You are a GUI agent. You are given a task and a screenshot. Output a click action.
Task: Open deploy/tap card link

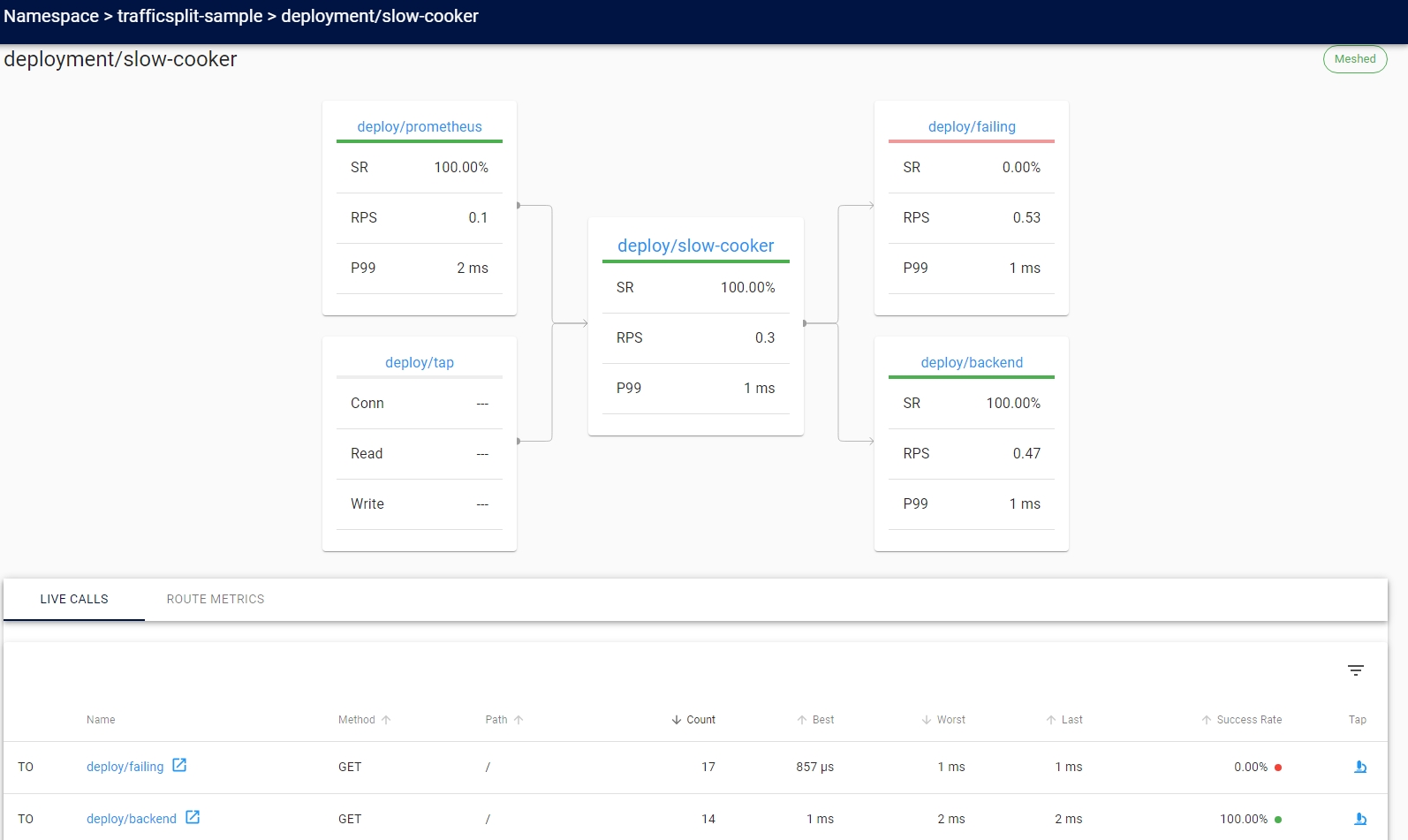tap(420, 362)
